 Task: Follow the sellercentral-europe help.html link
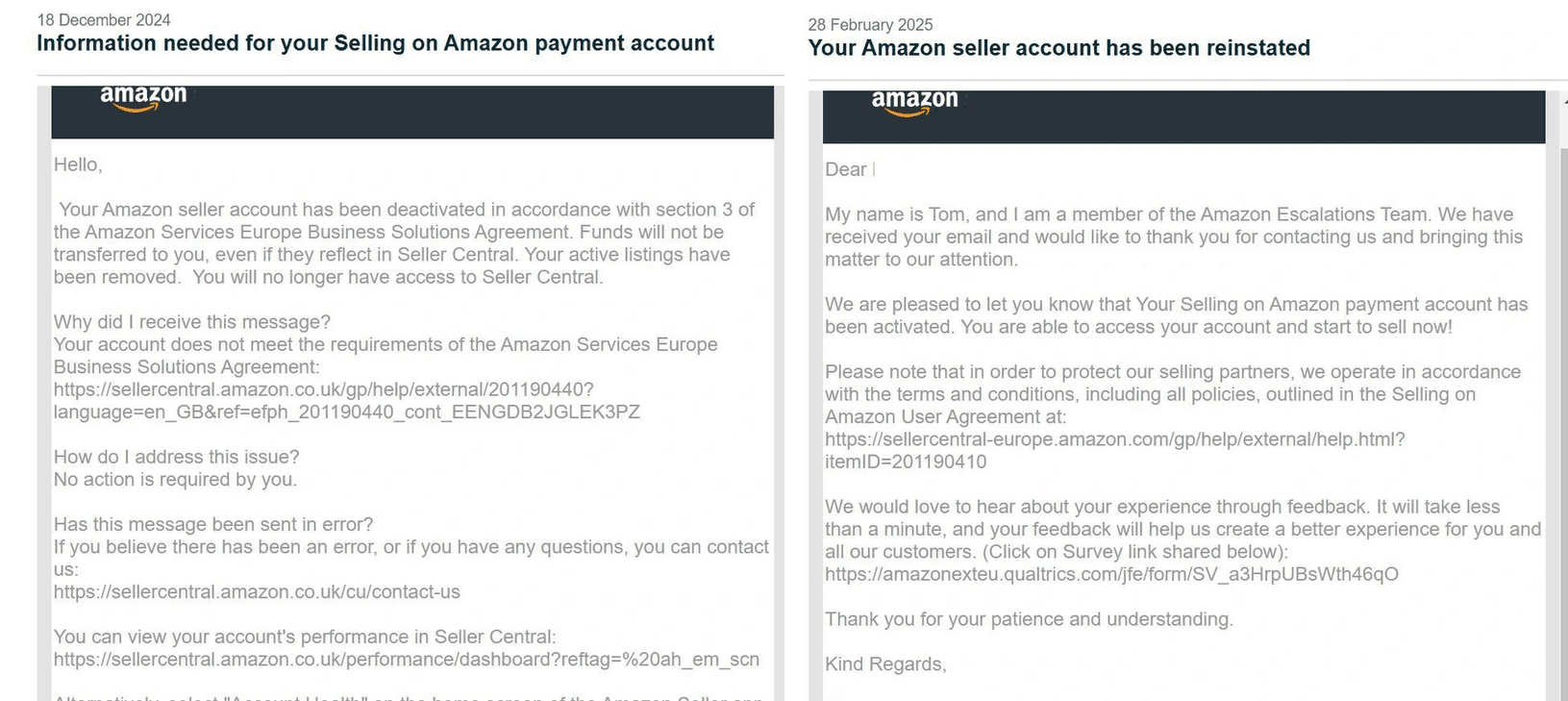(x=1114, y=439)
